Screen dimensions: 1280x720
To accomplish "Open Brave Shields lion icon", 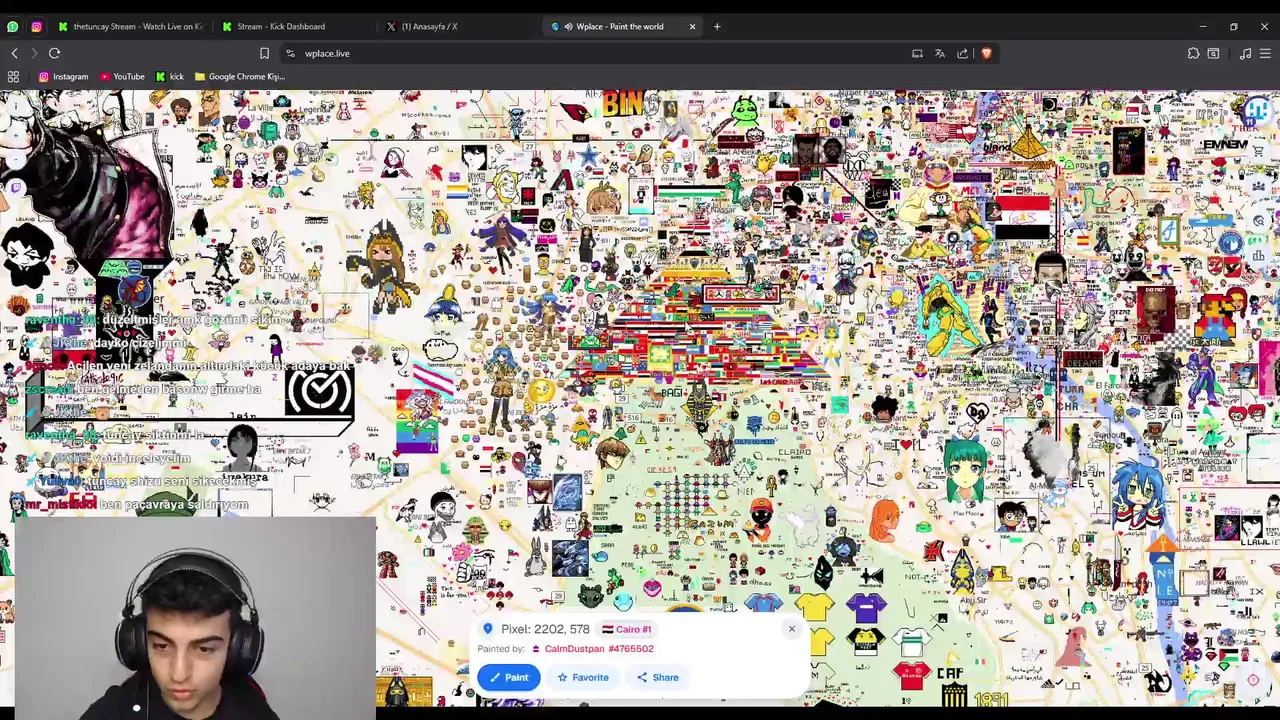I will point(986,53).
